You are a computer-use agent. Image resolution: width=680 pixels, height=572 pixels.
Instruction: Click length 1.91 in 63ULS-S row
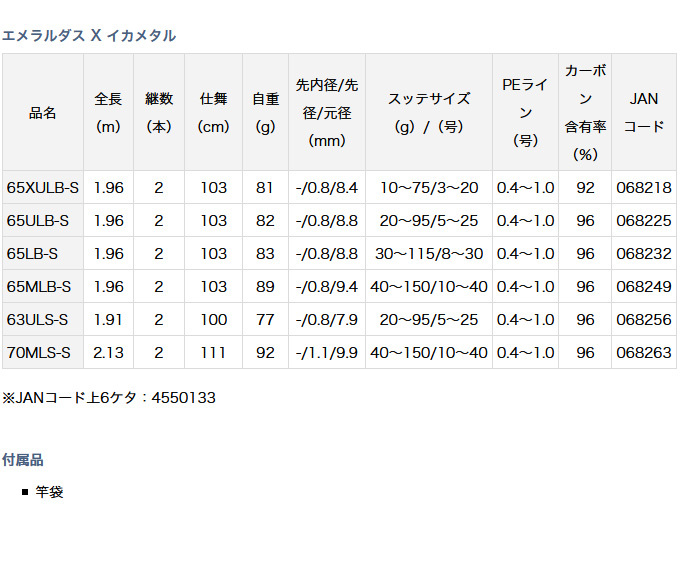pos(108,320)
